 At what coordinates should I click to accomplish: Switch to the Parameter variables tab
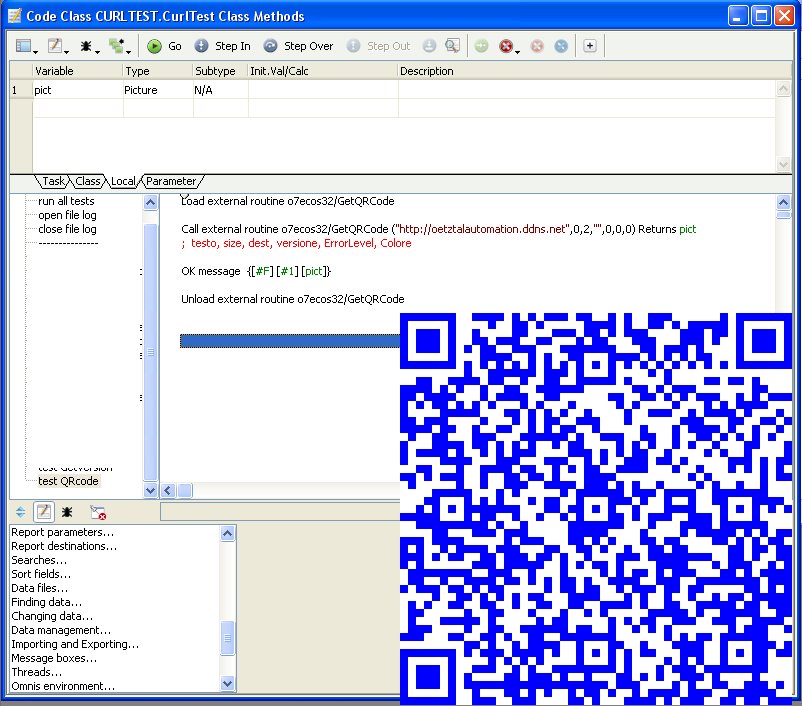coord(171,181)
